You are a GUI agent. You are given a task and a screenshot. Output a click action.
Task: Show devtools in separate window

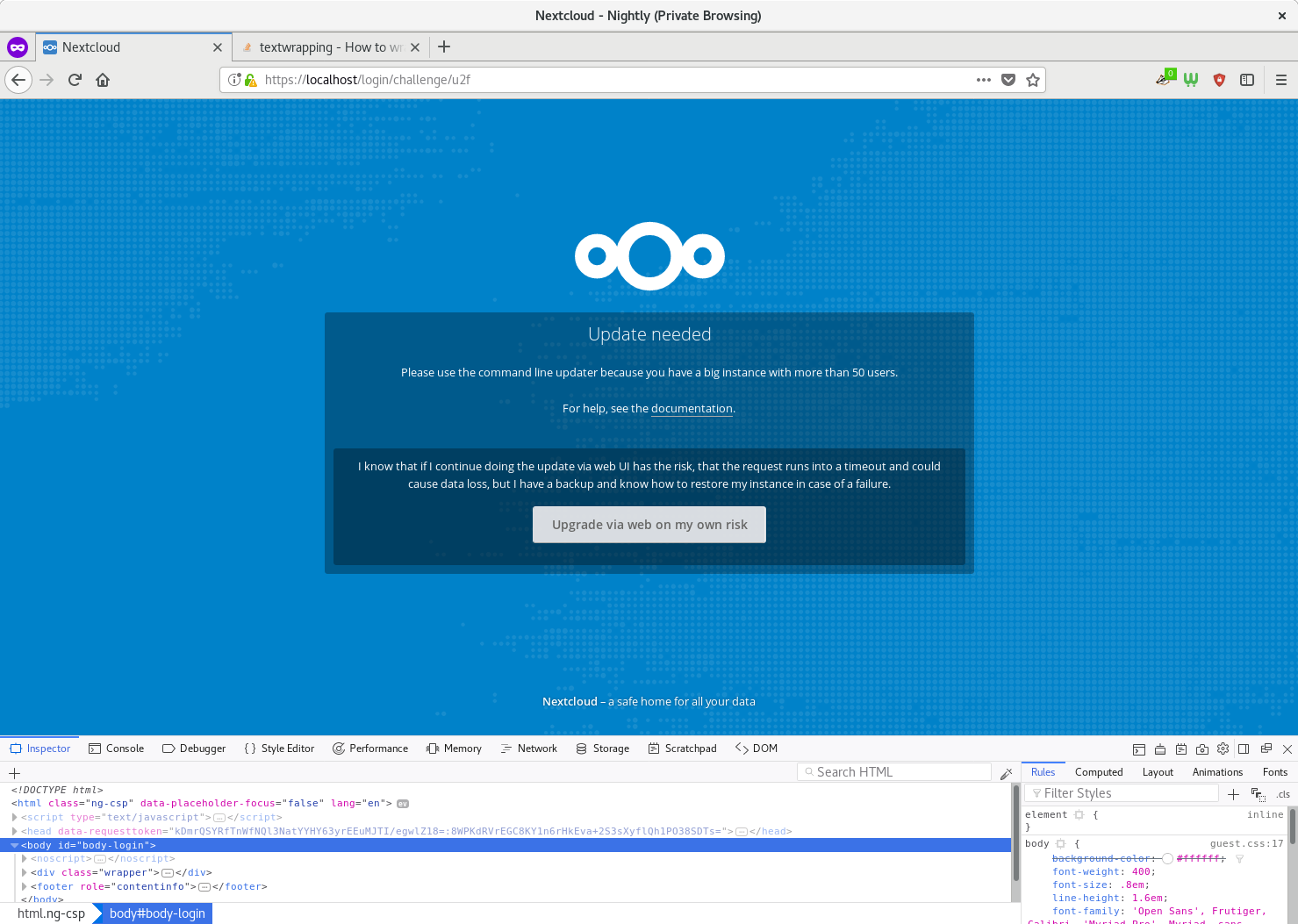pyautogui.click(x=1266, y=749)
